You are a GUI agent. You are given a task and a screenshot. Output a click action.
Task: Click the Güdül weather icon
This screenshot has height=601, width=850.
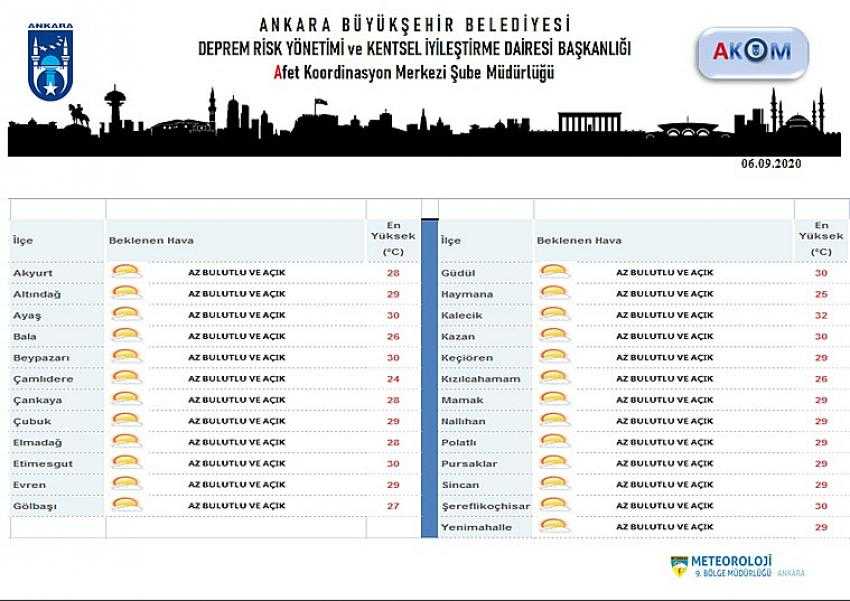(x=554, y=272)
